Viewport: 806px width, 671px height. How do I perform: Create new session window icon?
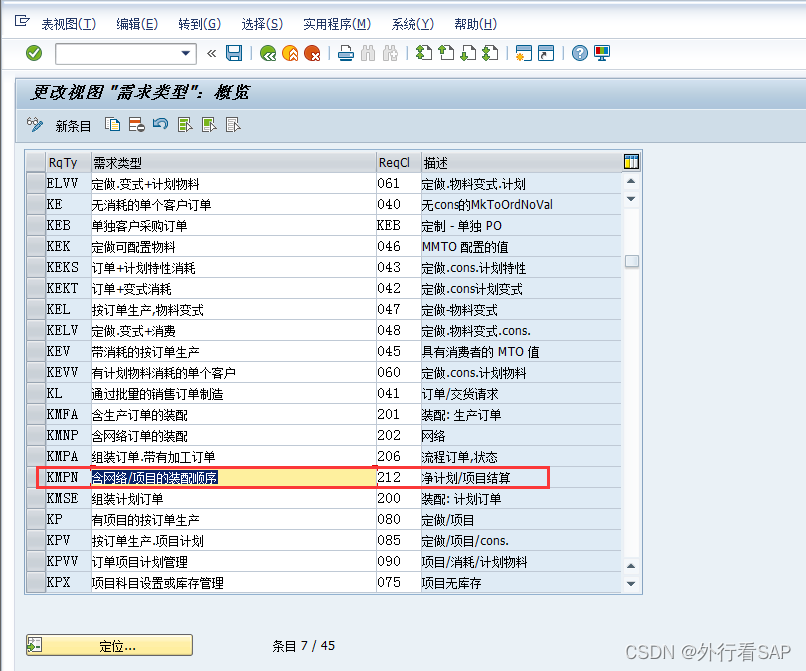tap(523, 53)
